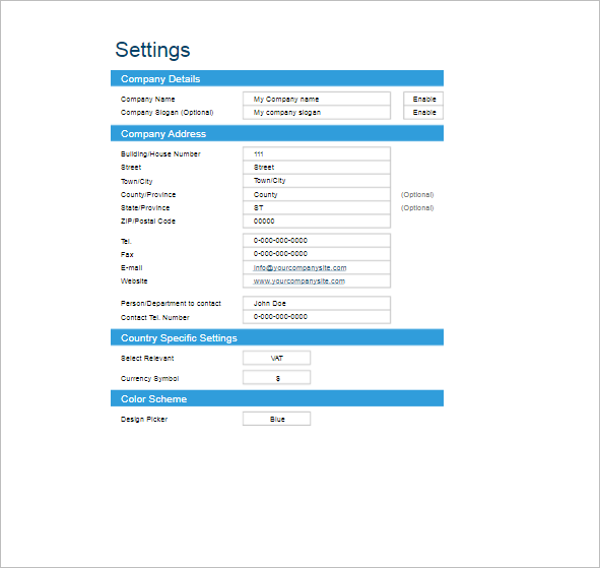Click the Company Slogan input field
This screenshot has width=600, height=568.
[316, 113]
